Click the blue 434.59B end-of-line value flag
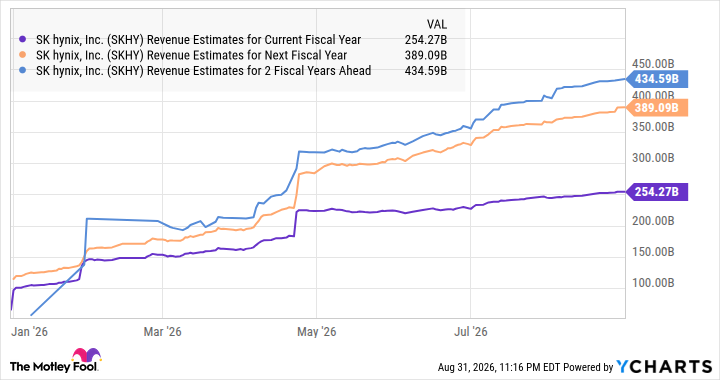This screenshot has width=720, height=380. [x=657, y=79]
